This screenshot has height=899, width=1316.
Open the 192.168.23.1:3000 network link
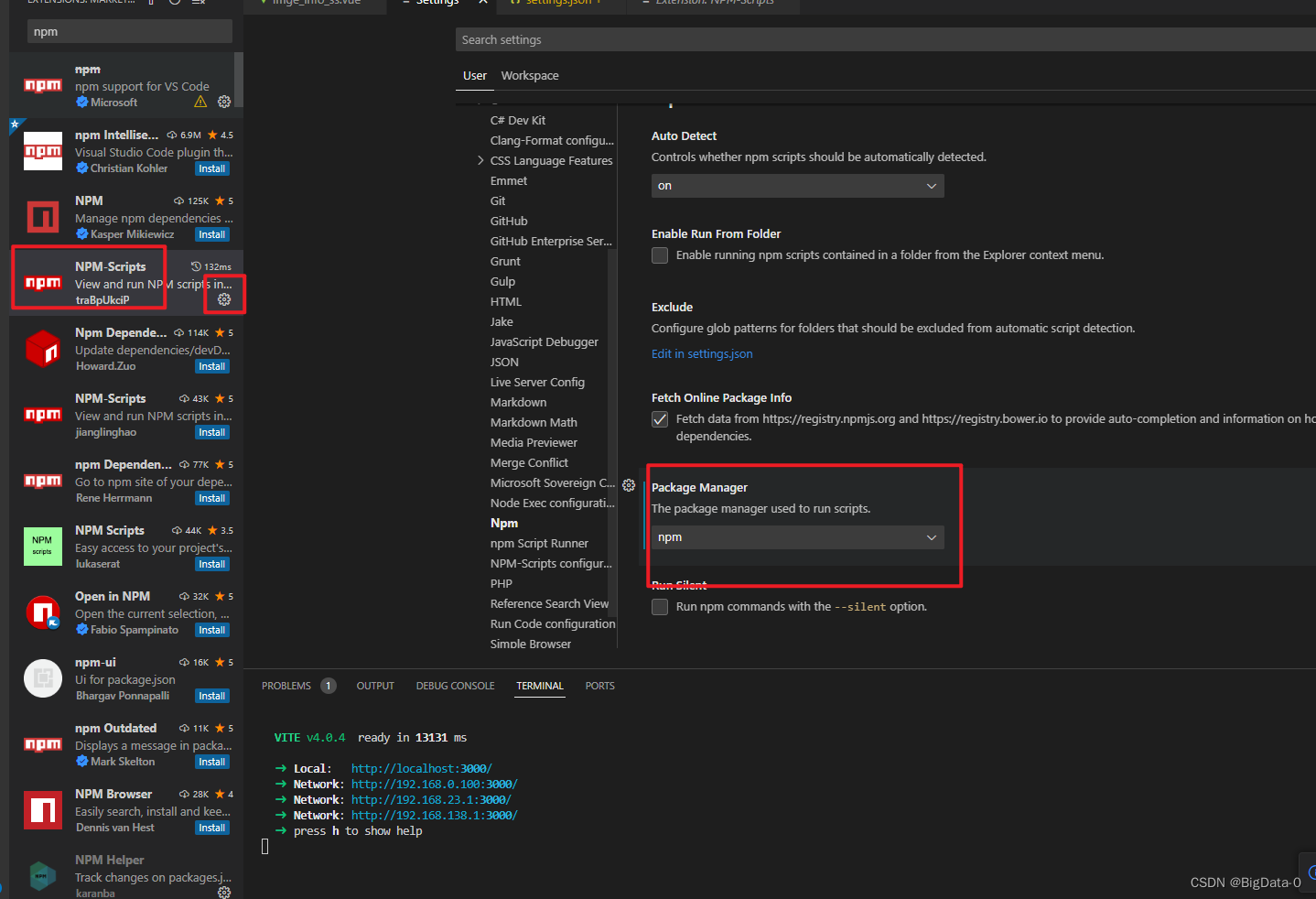pyautogui.click(x=431, y=800)
